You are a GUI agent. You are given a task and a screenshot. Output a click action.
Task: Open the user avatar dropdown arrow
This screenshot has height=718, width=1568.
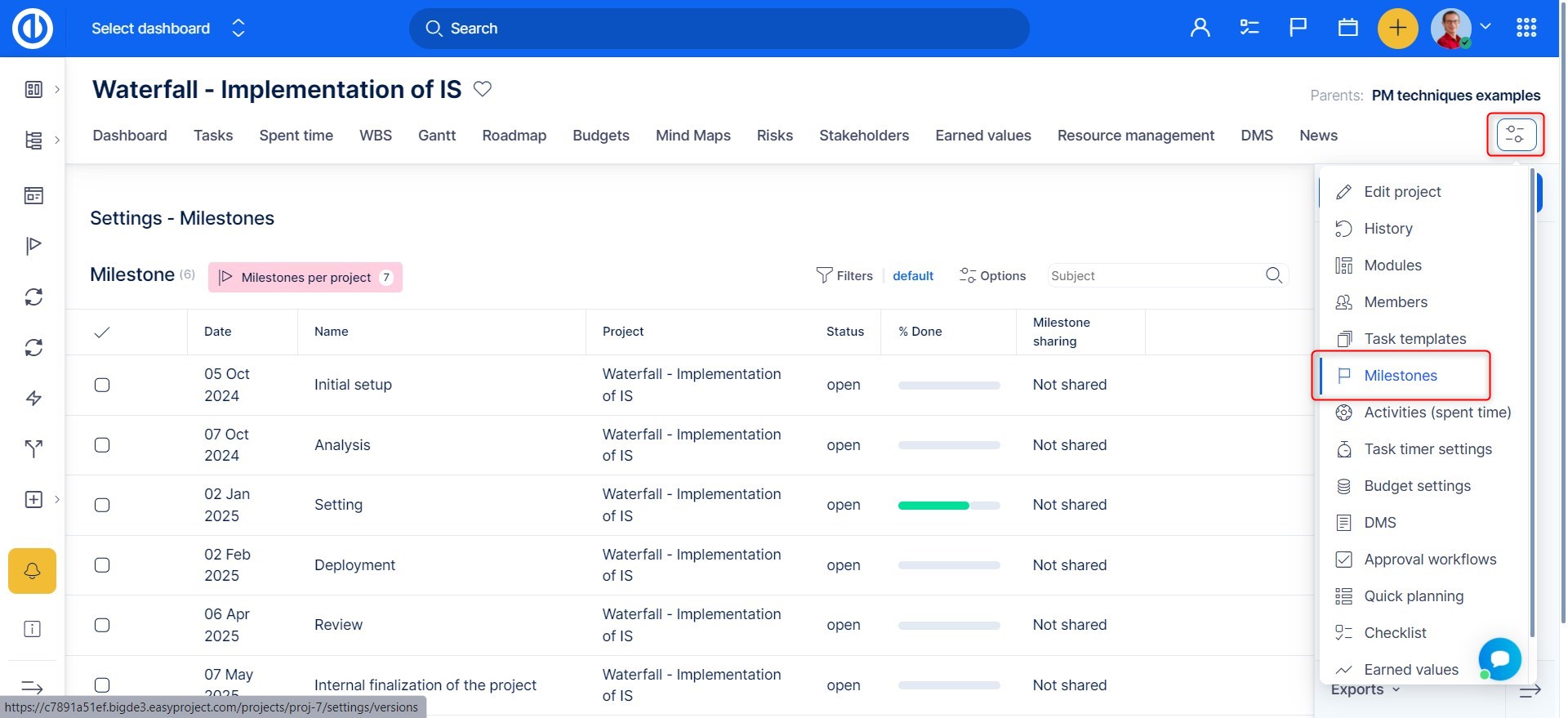tap(1486, 27)
